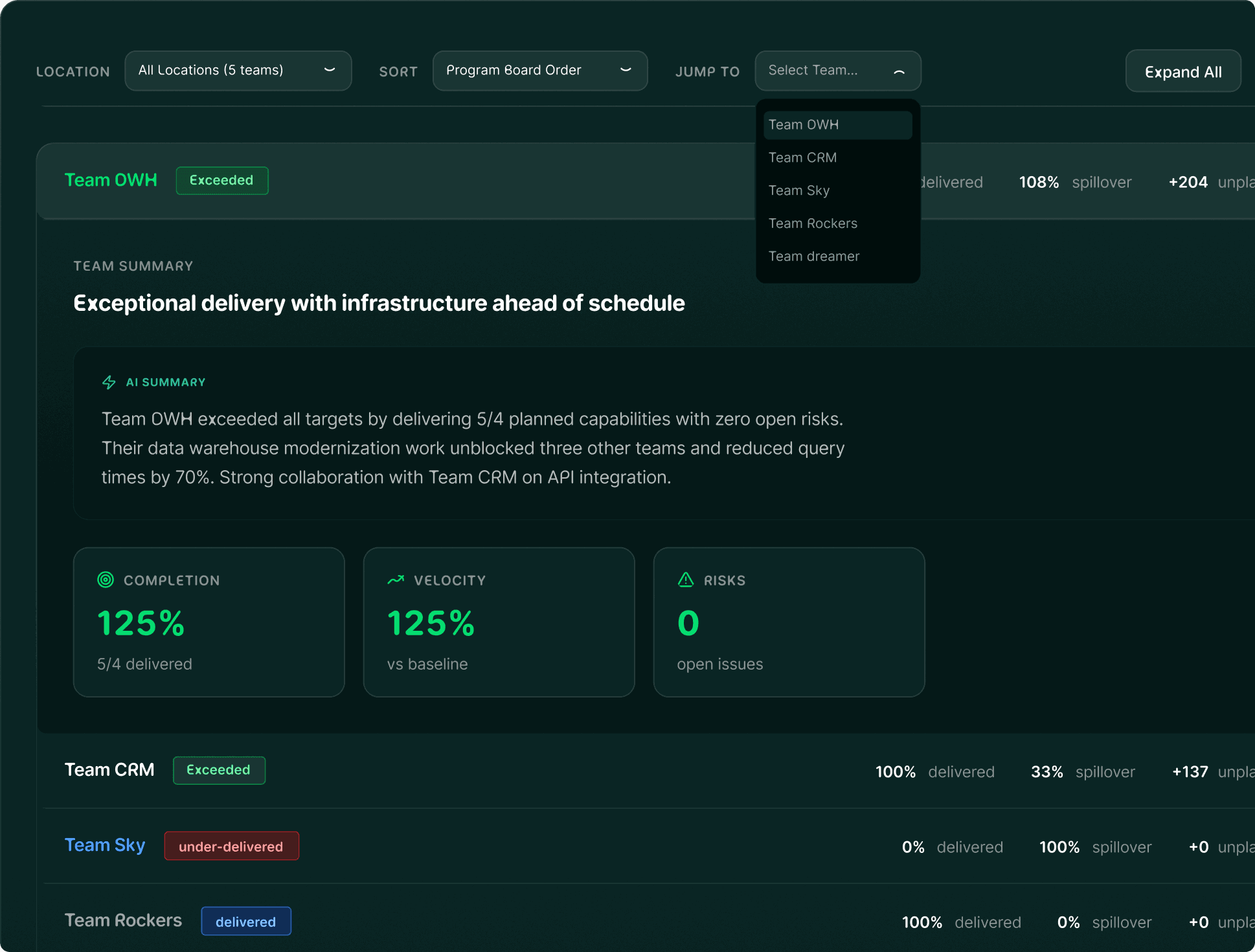This screenshot has width=1255, height=952.
Task: Select Team OWH from the jump menu
Action: click(x=838, y=125)
